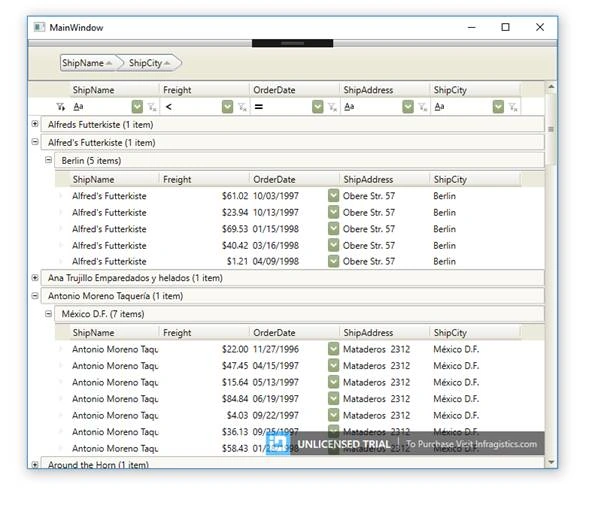Viewport: 589px width, 505px height.
Task: Click the less-than operator icon for Freight
Action: tap(169, 107)
